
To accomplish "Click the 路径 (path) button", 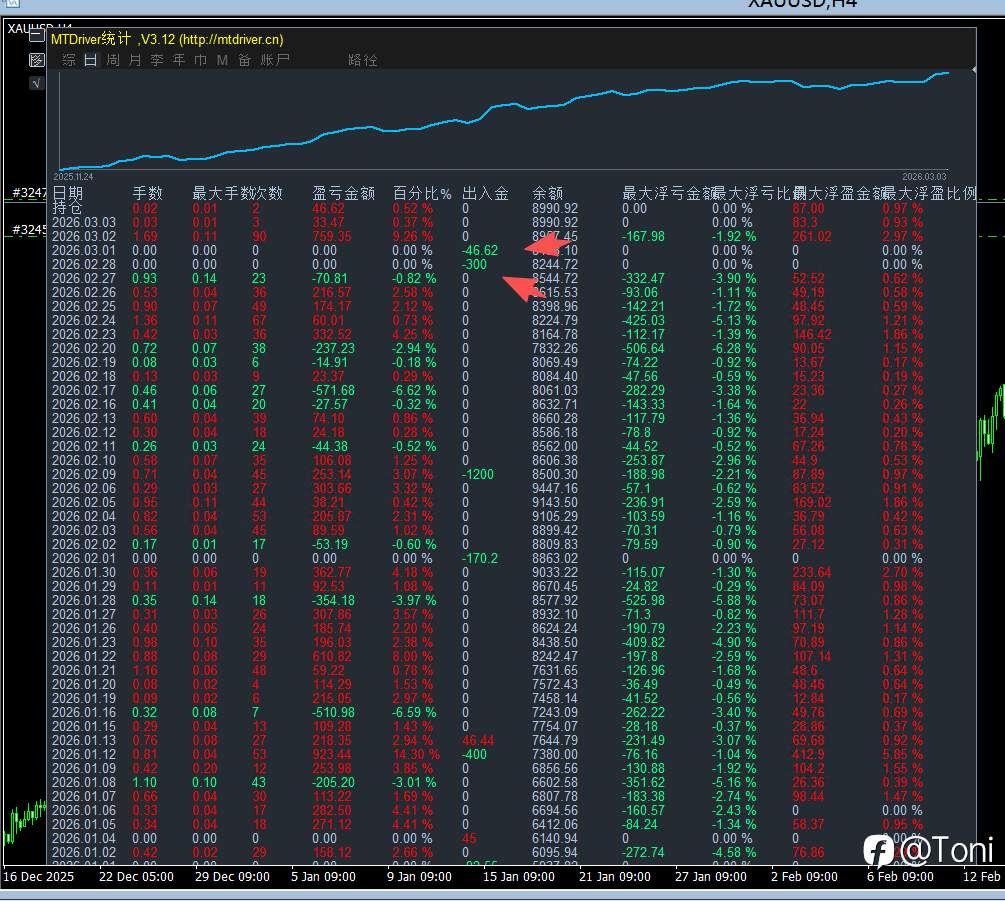I will 362,59.
